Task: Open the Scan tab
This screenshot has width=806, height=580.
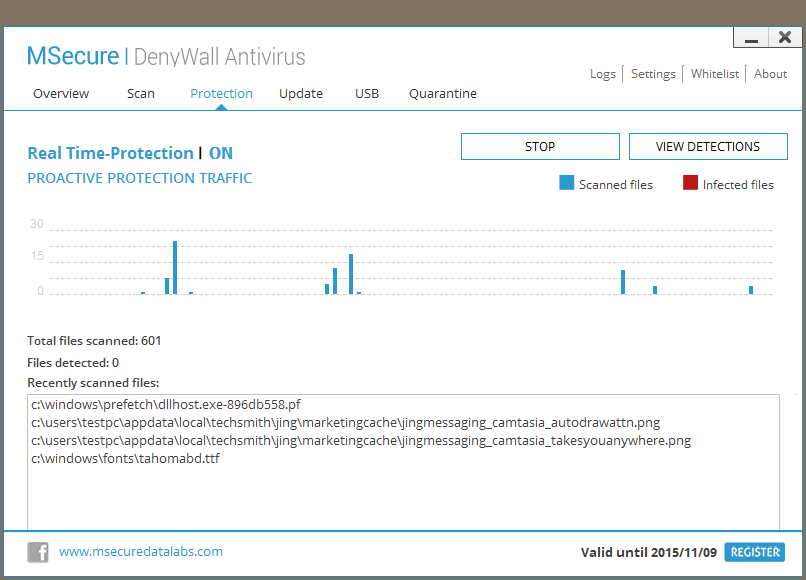Action: coord(141,94)
